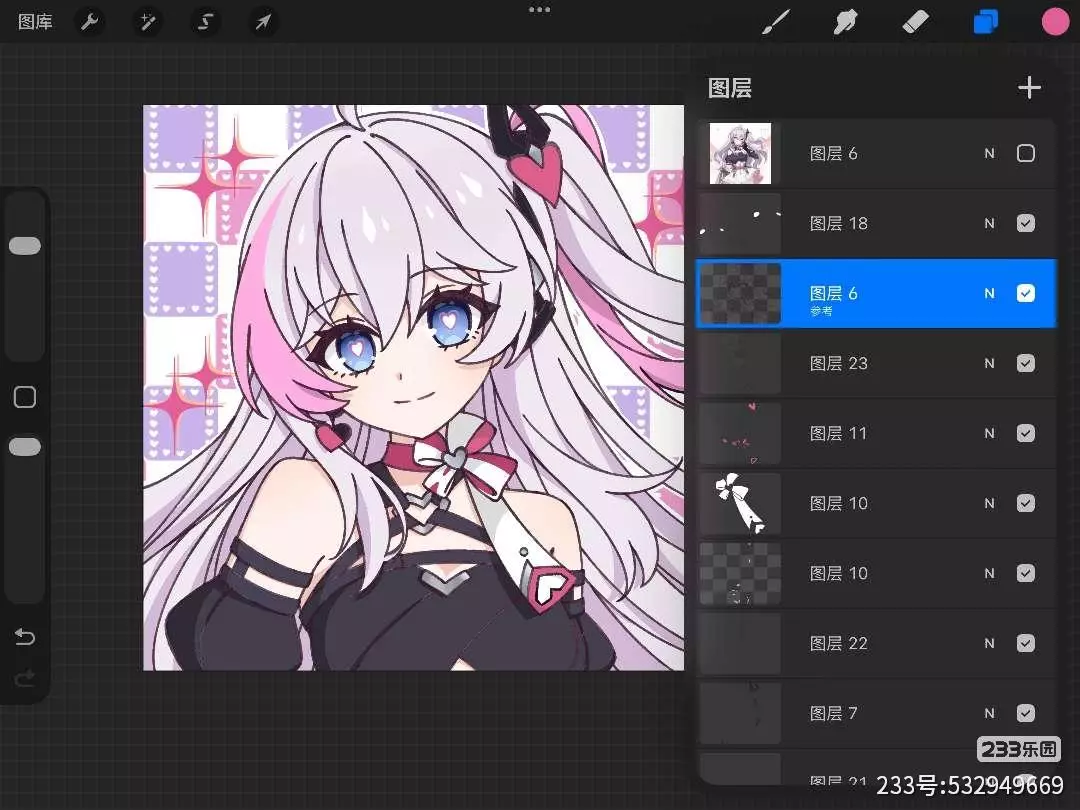The height and width of the screenshot is (810, 1080).
Task: Tap the 参考 reference label
Action: (x=821, y=311)
